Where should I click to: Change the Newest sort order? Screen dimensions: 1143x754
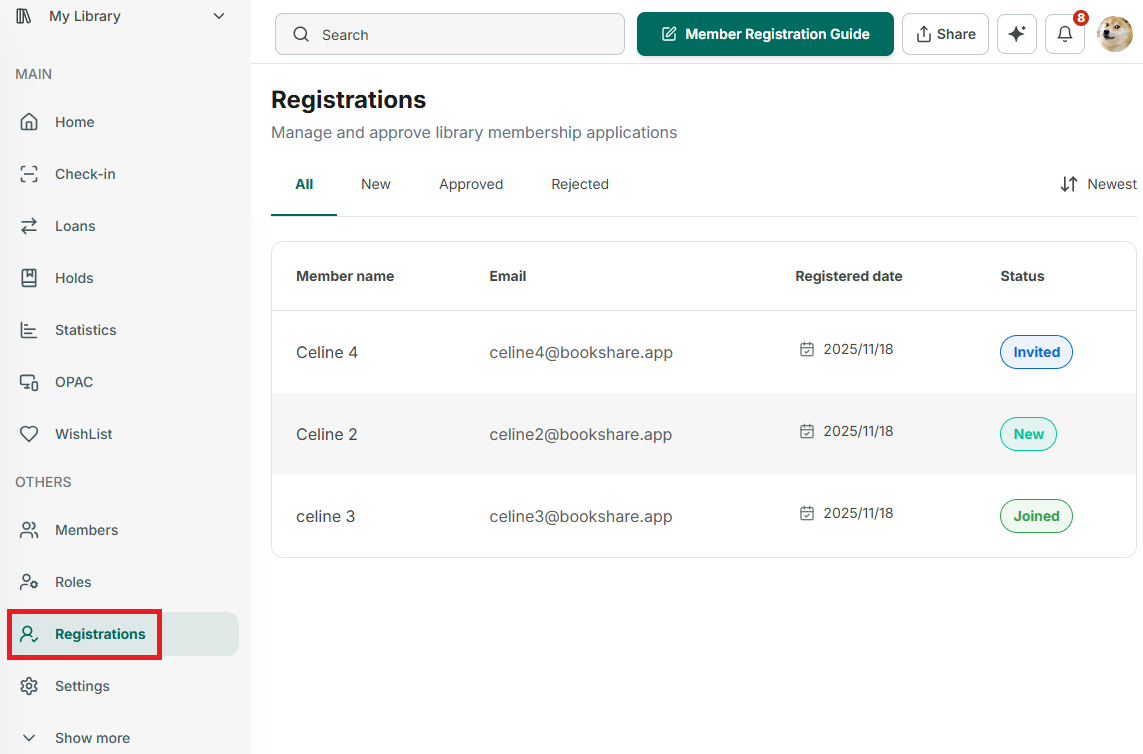coord(1098,184)
